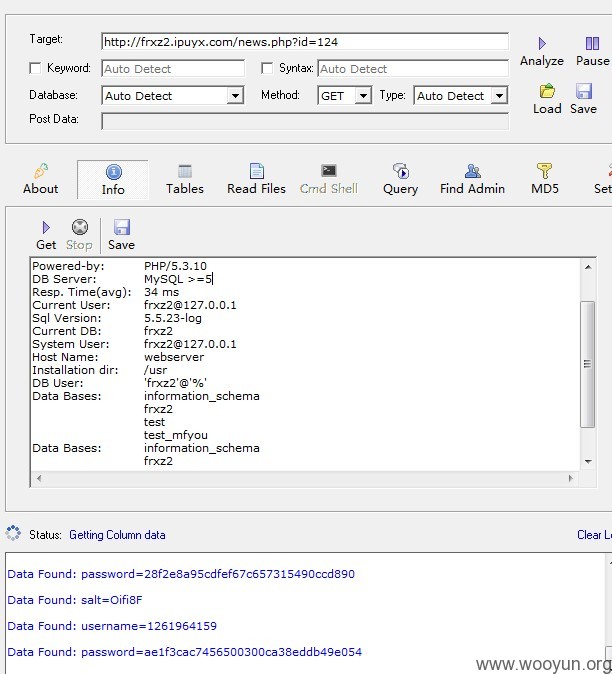
Task: Enable the Keyword checkbox
Action: (x=35, y=68)
